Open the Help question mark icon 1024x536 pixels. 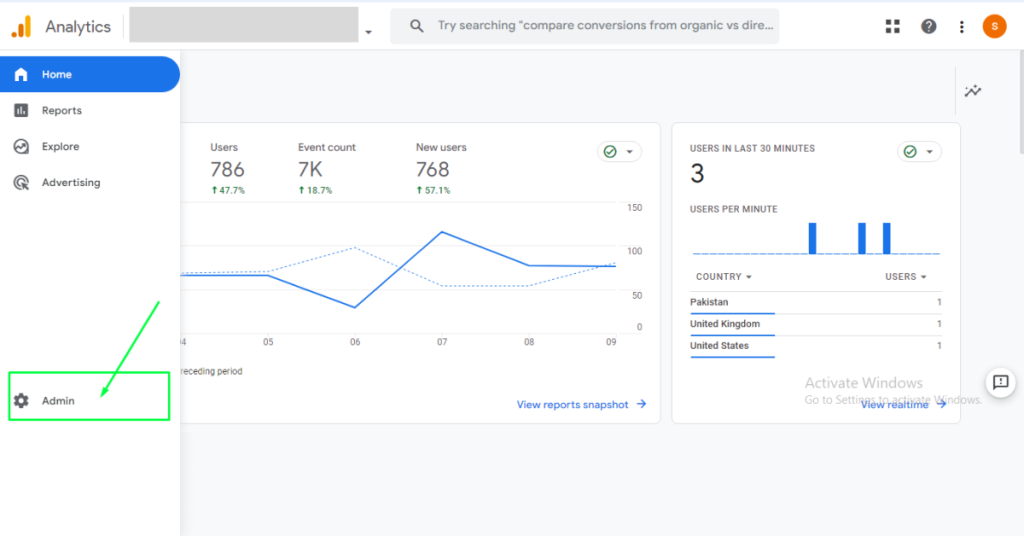point(929,27)
